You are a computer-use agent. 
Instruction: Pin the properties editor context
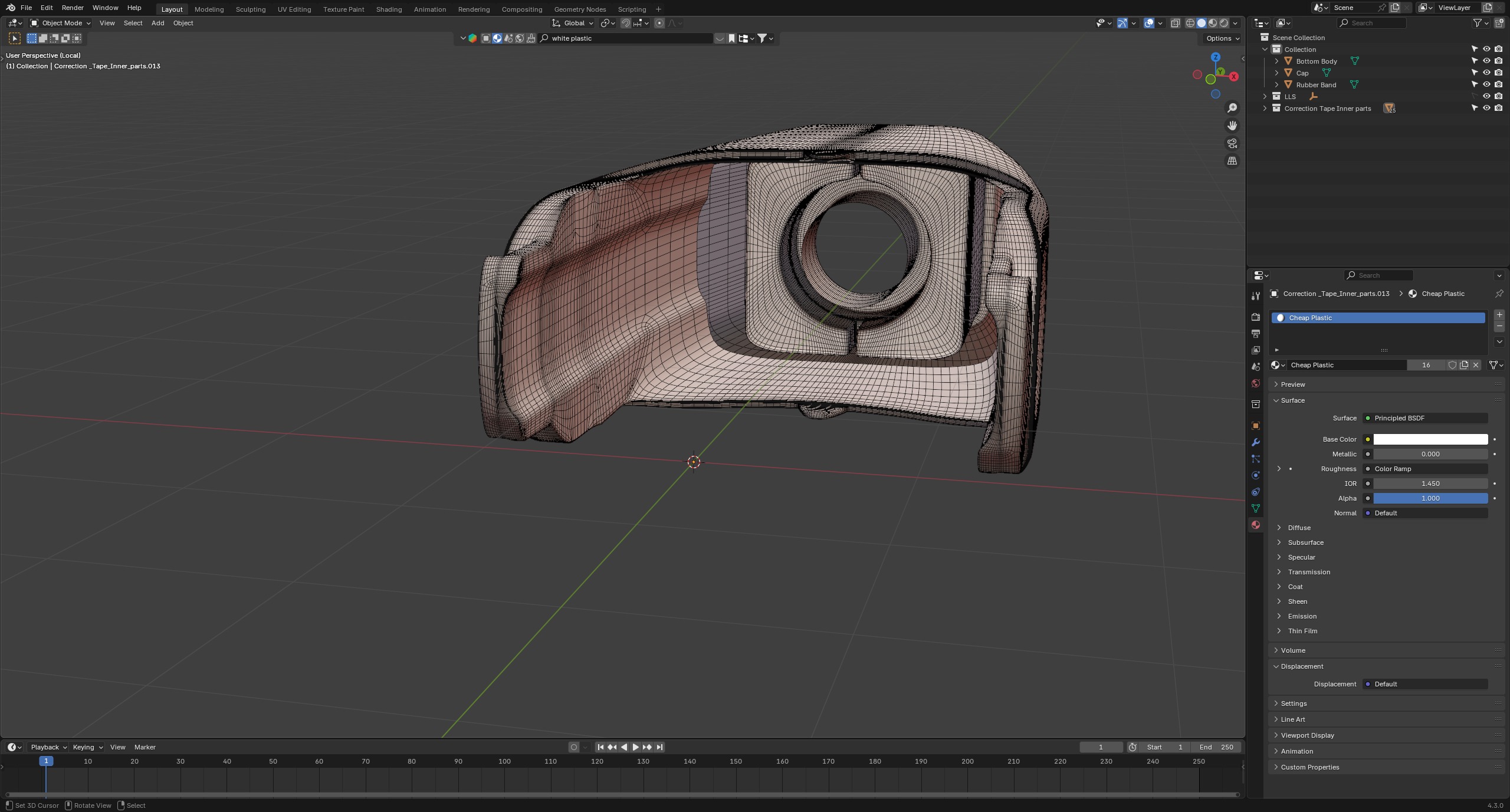(x=1499, y=294)
